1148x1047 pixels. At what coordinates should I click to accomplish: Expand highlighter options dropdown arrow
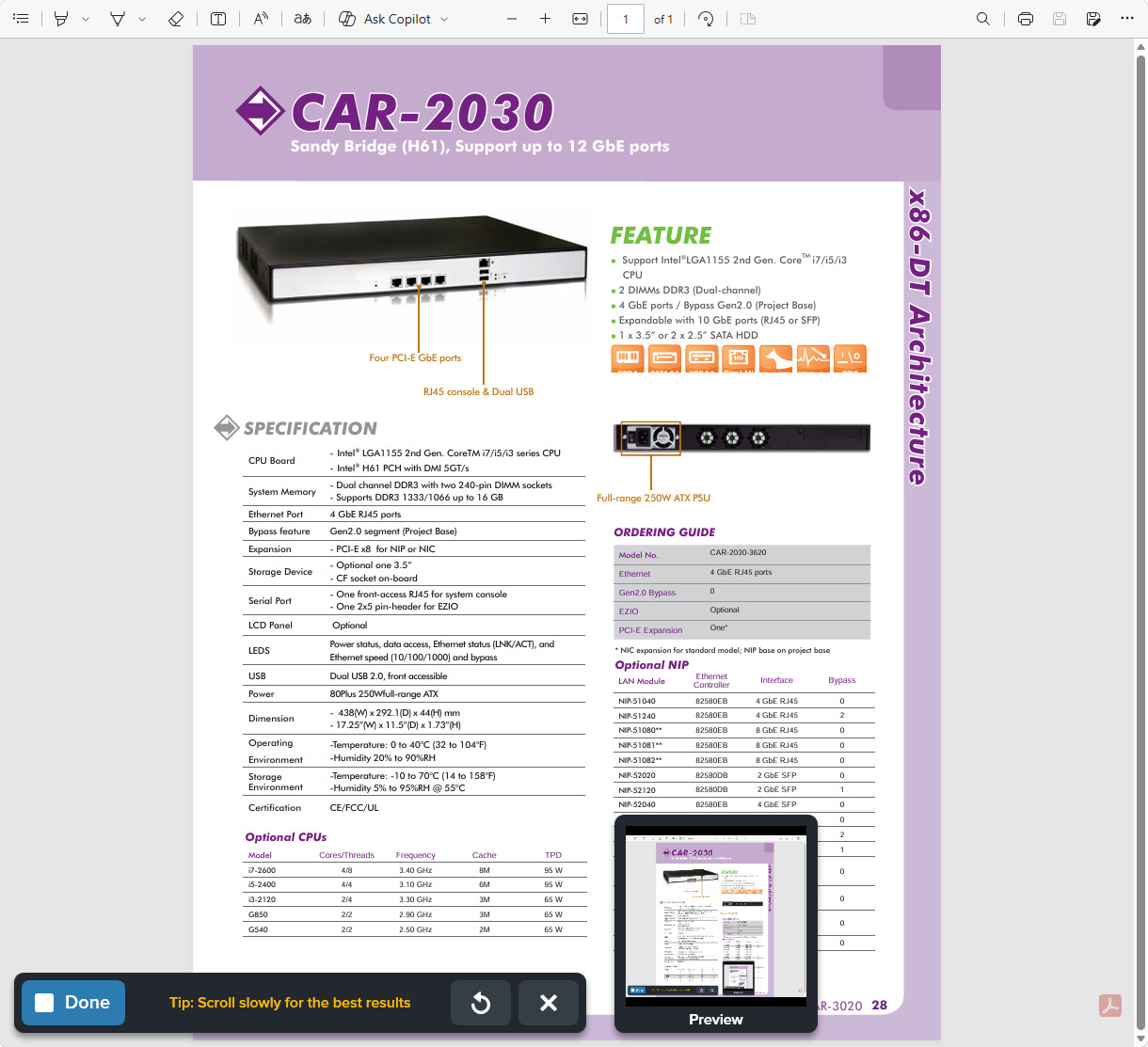[x=86, y=19]
